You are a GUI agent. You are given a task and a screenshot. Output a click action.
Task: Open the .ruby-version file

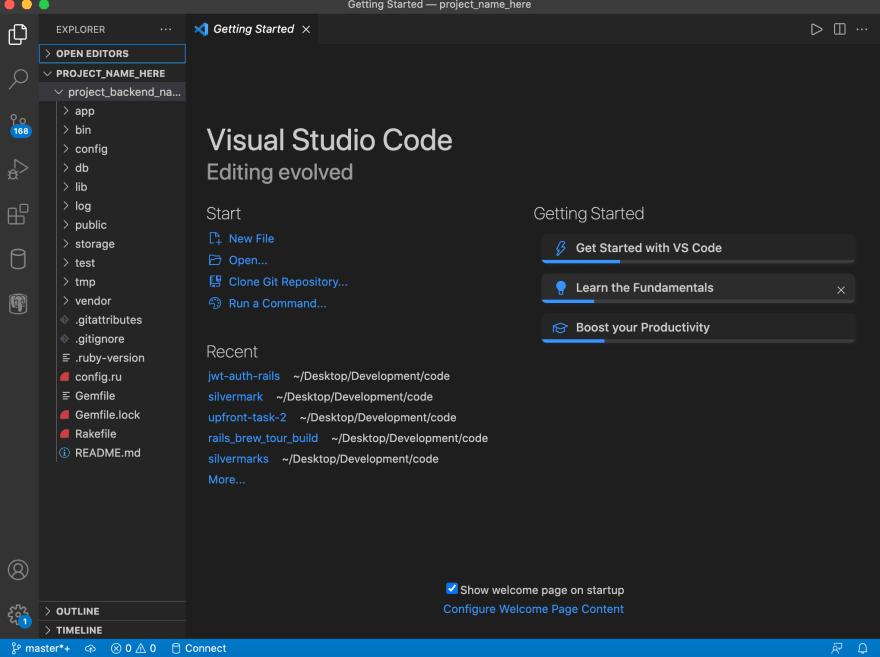112,358
